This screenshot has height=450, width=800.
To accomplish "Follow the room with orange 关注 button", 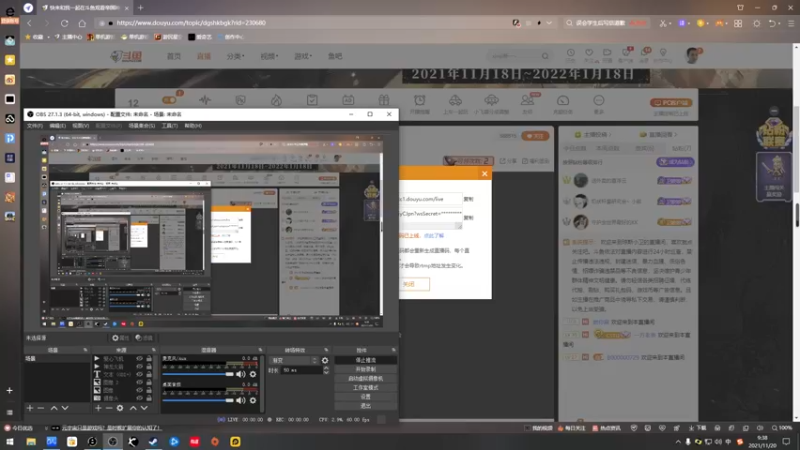I will click(x=535, y=136).
